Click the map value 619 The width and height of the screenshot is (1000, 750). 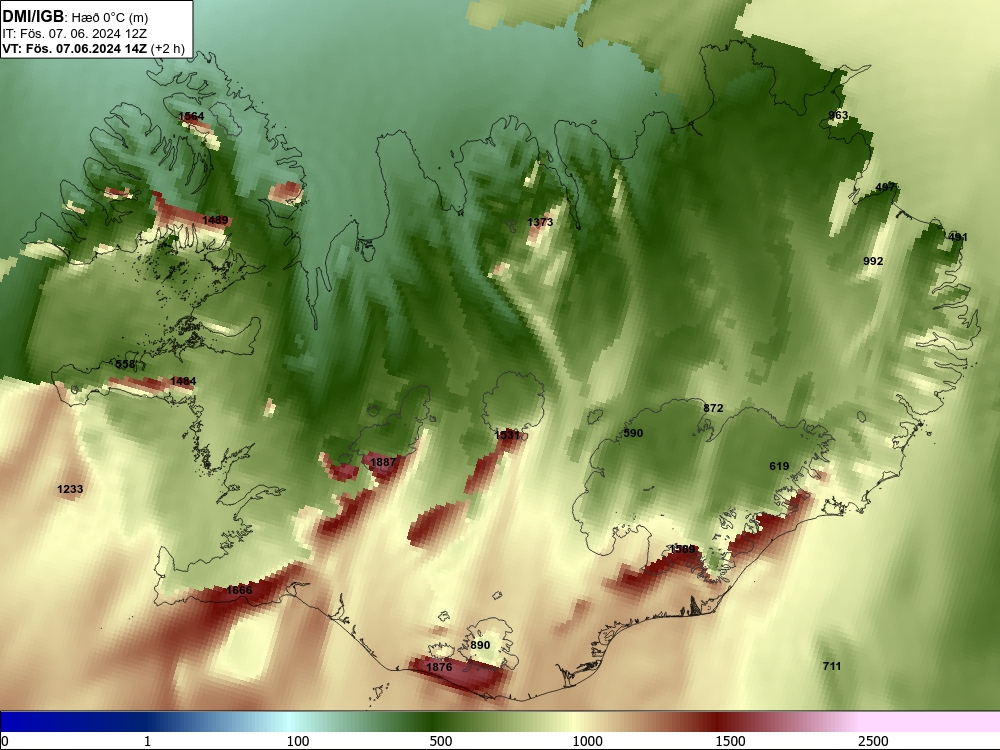(779, 466)
